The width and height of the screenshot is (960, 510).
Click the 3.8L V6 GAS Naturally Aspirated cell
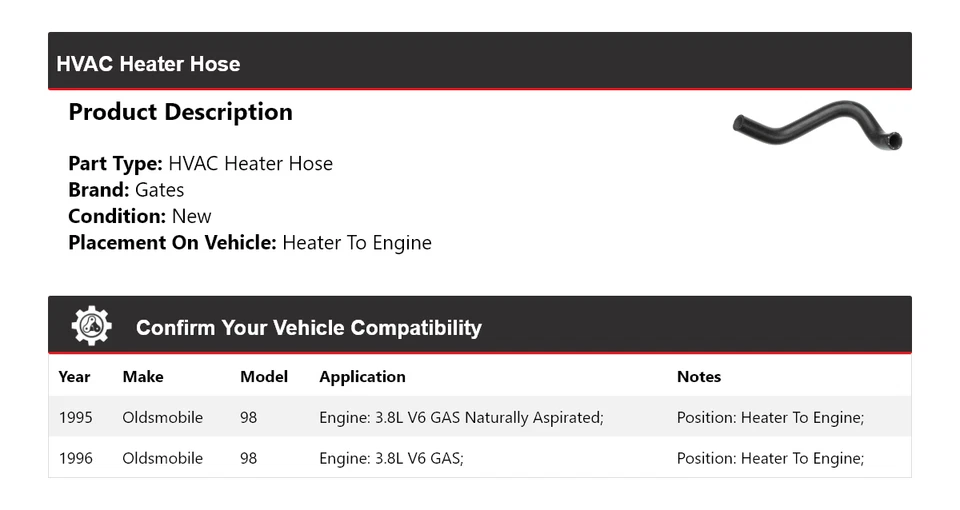(461, 417)
